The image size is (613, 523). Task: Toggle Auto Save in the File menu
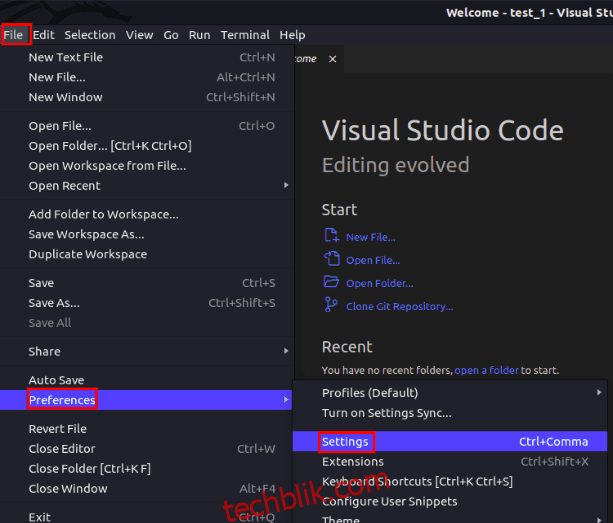click(x=146, y=380)
